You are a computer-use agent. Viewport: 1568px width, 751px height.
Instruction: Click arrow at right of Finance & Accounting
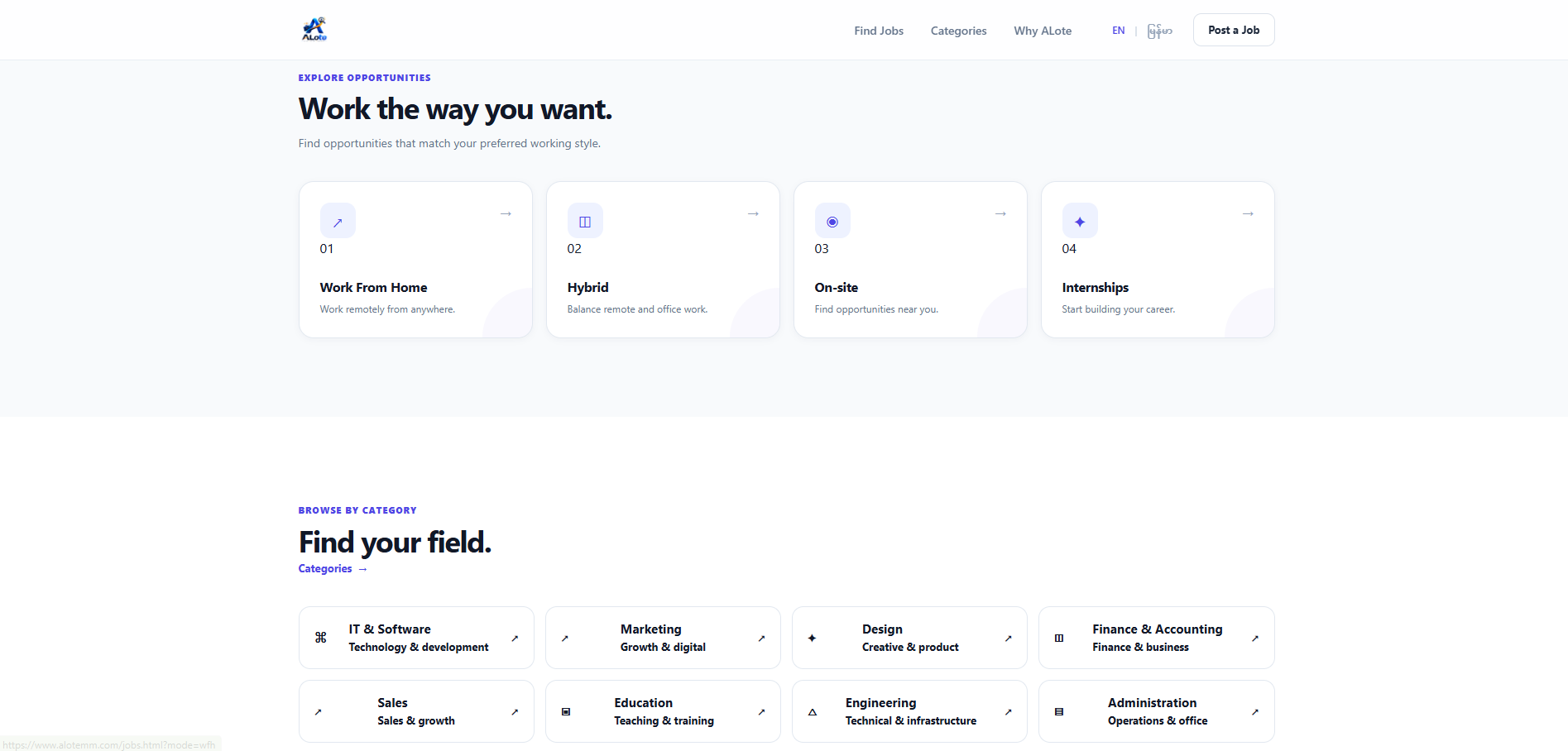(x=1255, y=638)
